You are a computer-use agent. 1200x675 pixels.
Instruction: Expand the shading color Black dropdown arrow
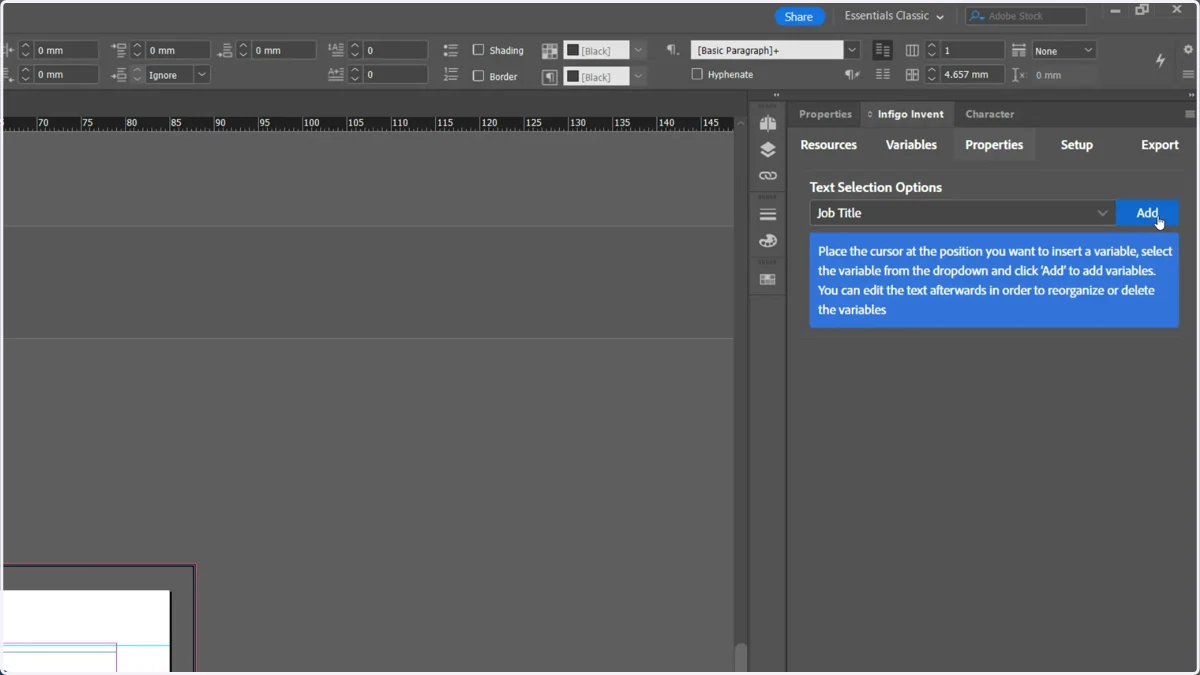coord(638,50)
